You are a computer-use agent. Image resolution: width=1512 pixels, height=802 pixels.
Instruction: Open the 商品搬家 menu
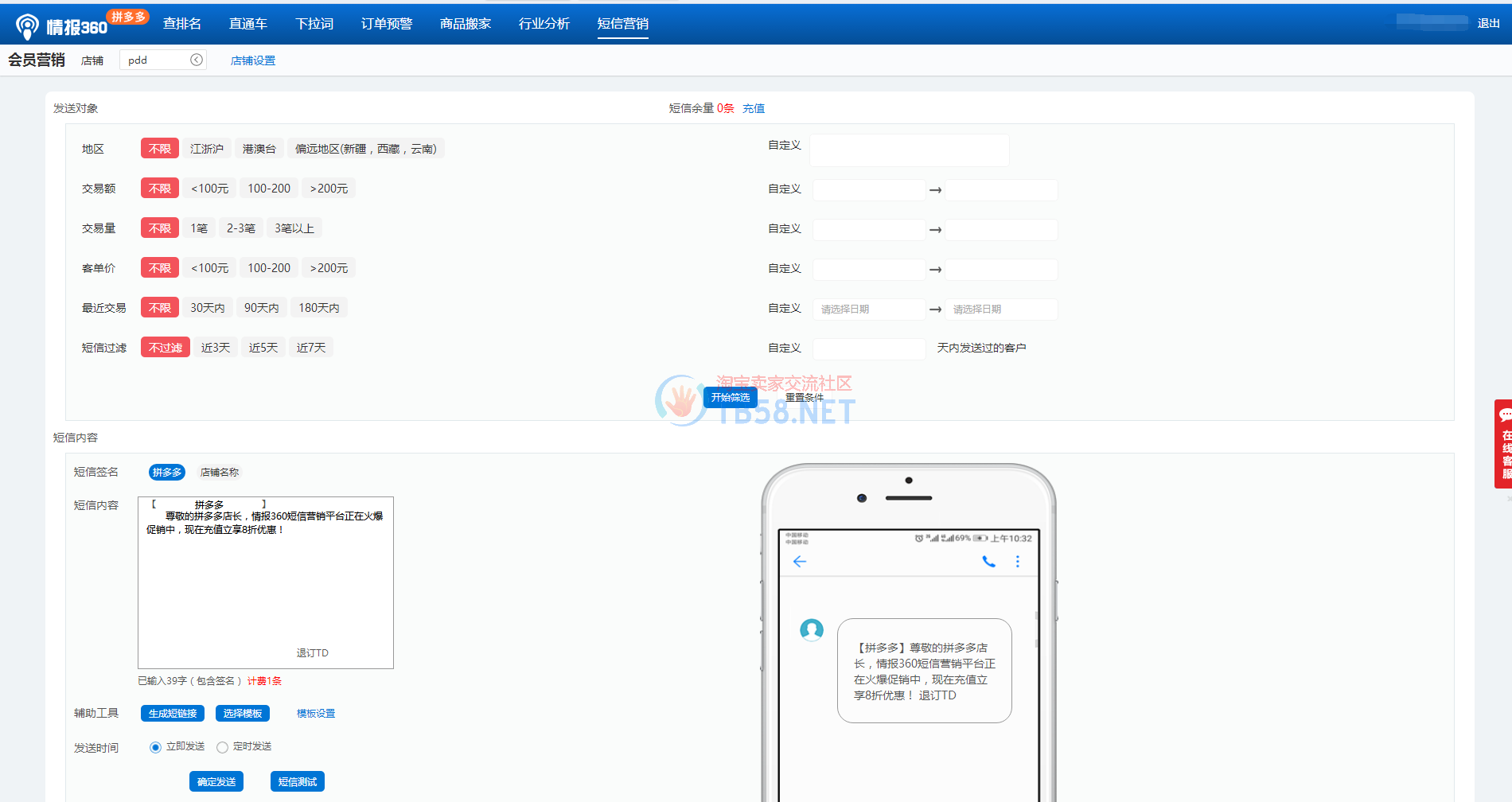(x=466, y=24)
